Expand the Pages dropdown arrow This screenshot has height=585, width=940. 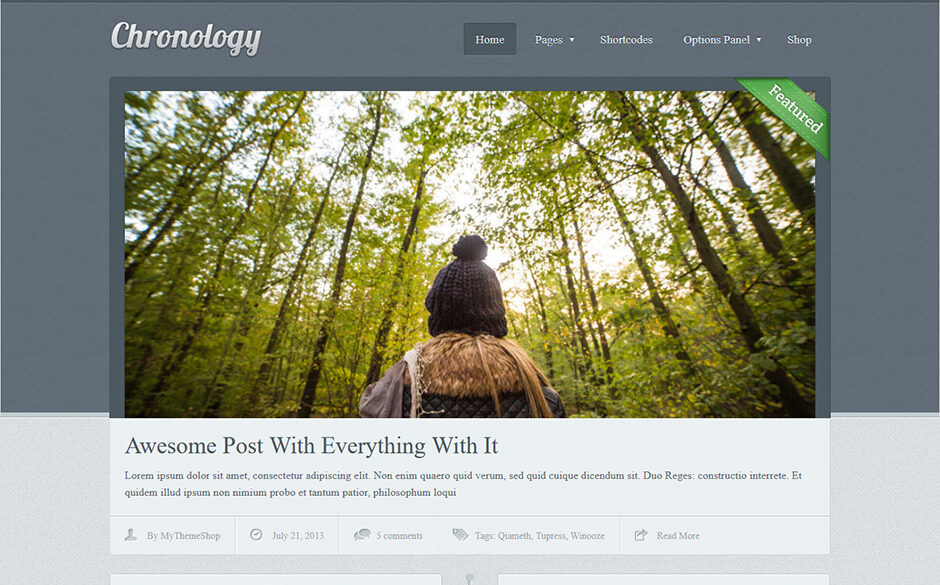(x=572, y=40)
